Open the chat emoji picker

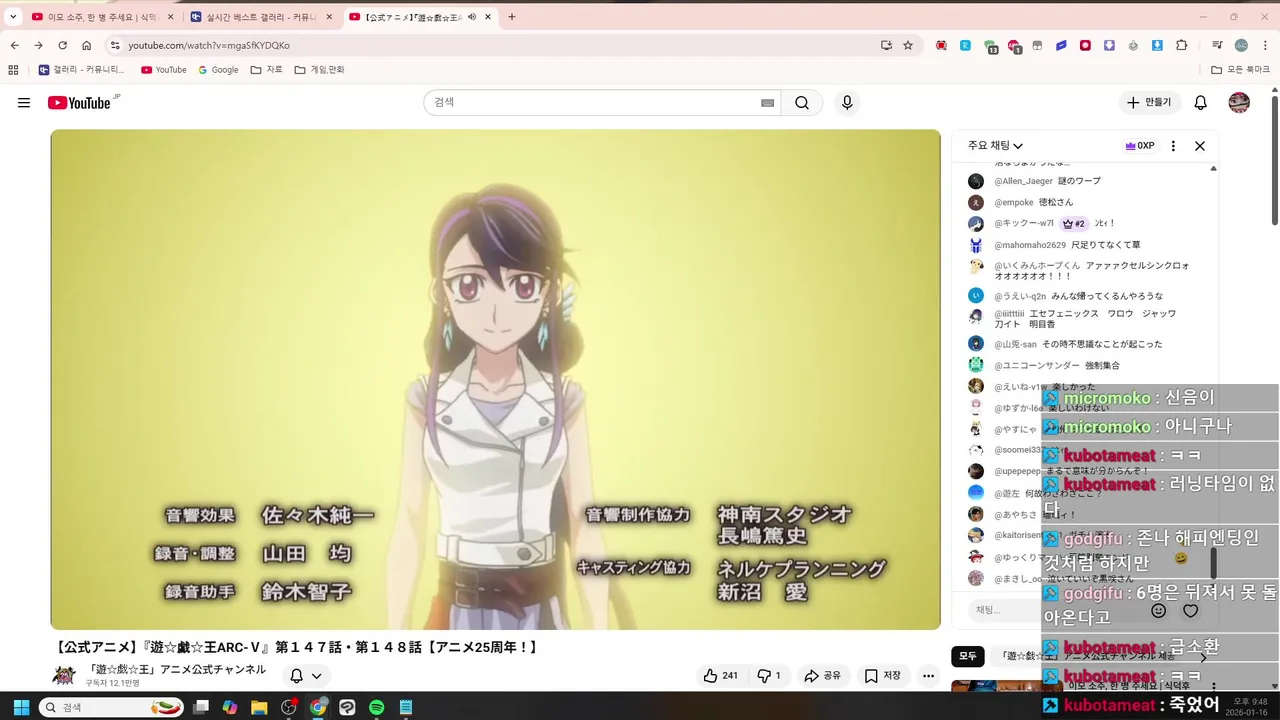pos(1159,610)
